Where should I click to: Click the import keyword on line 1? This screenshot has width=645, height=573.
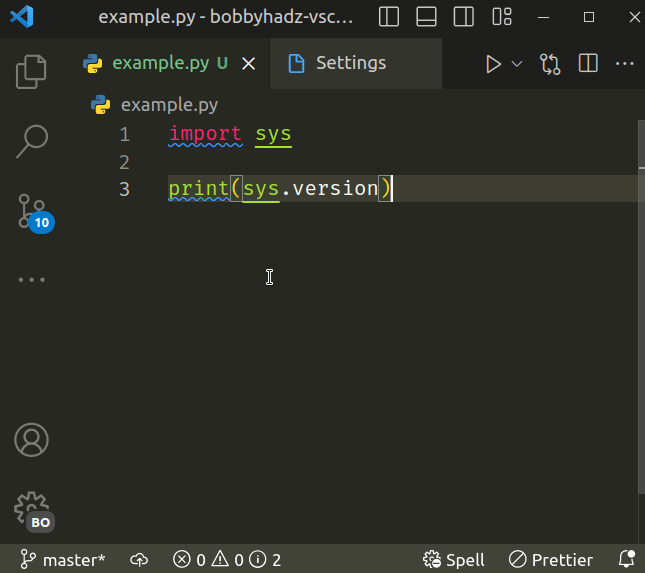pos(205,134)
